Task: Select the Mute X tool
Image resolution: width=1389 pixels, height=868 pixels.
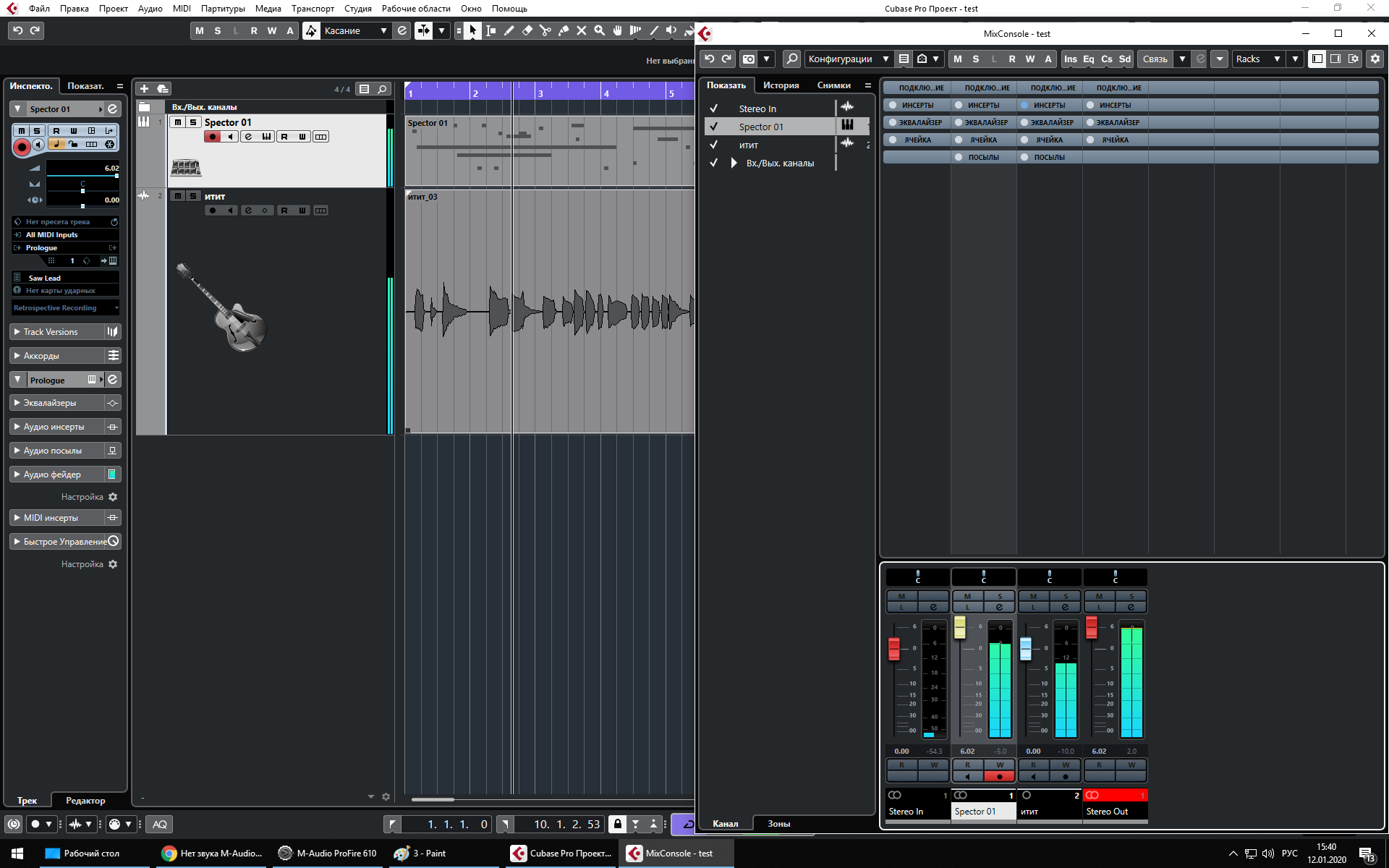Action: tap(582, 30)
